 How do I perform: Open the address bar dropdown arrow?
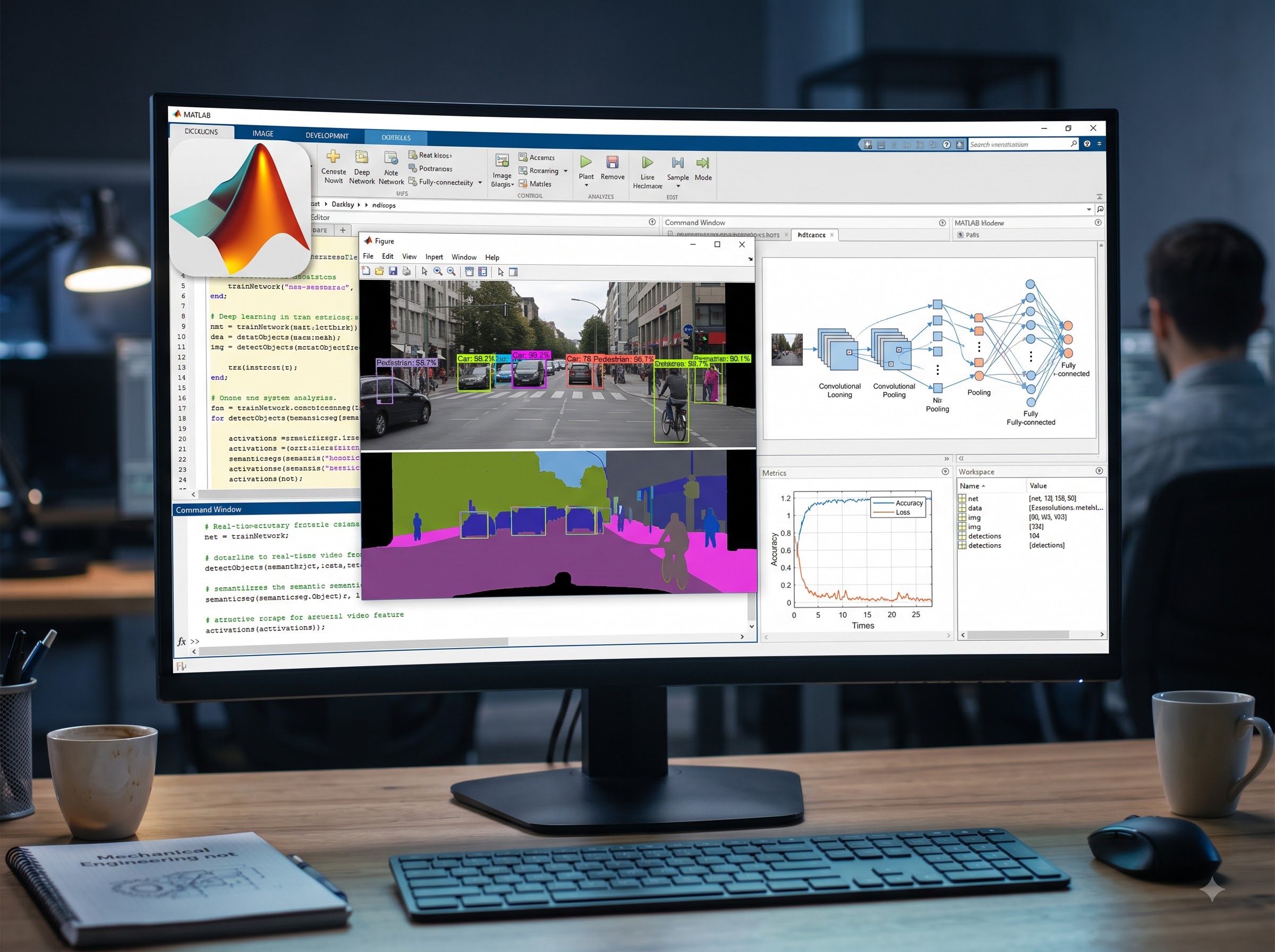pos(1089,209)
